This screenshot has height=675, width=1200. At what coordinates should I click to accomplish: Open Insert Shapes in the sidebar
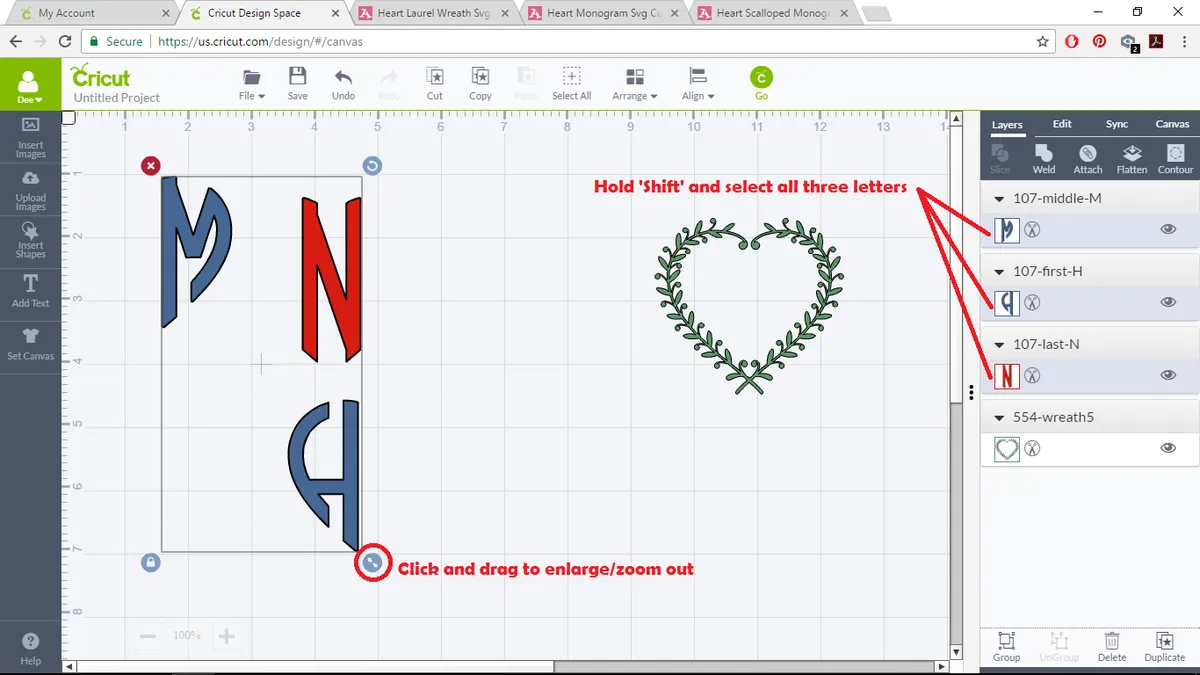tap(30, 241)
